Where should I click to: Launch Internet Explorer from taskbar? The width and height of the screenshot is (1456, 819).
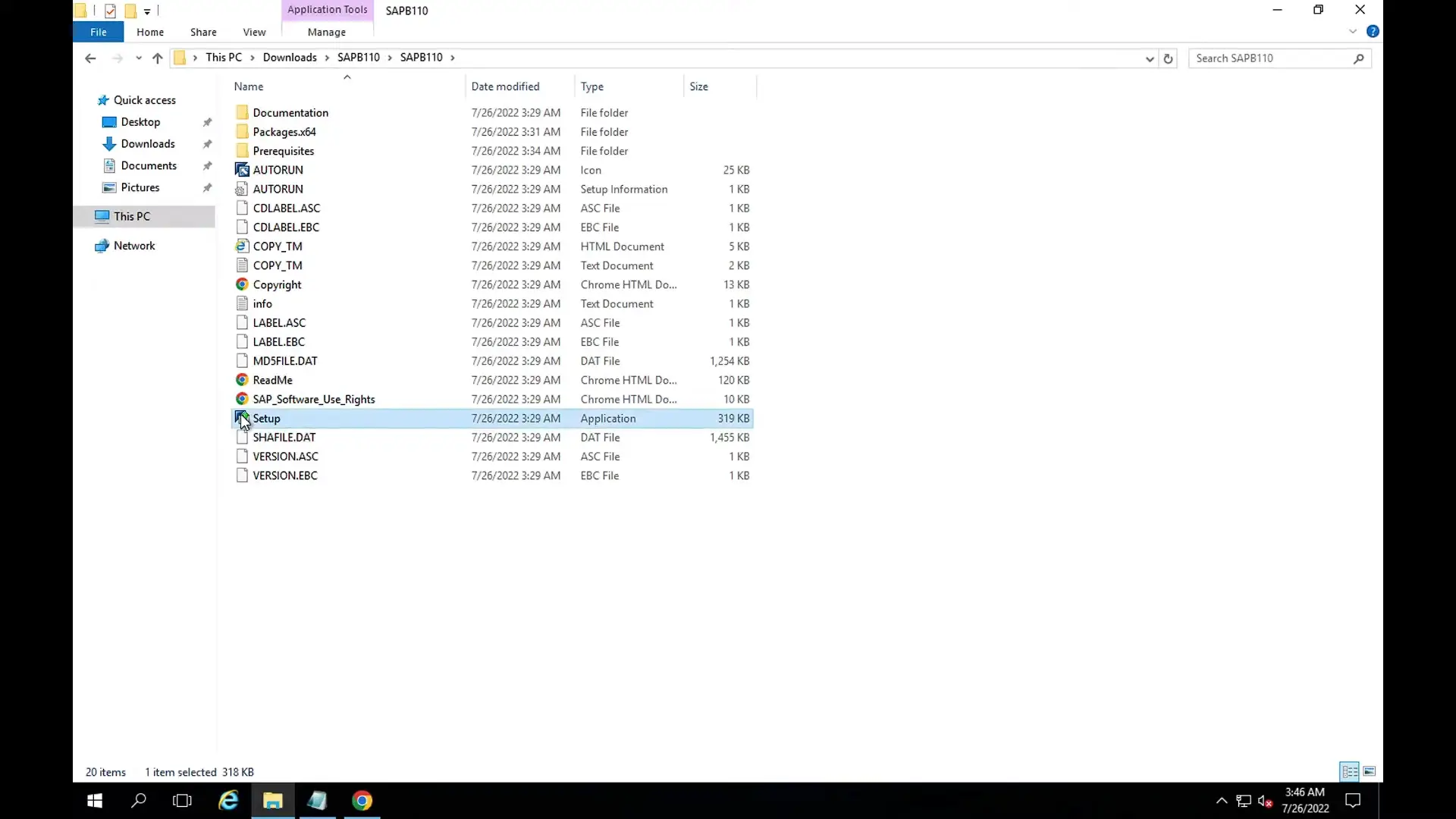(228, 801)
